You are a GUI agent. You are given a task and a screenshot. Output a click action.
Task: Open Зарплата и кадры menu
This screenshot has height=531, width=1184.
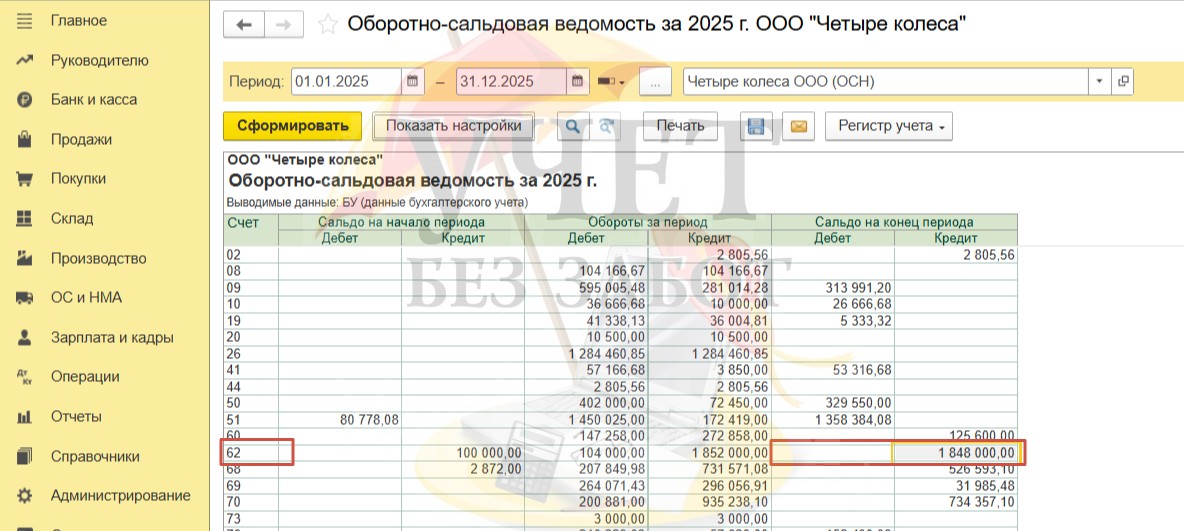pos(112,337)
